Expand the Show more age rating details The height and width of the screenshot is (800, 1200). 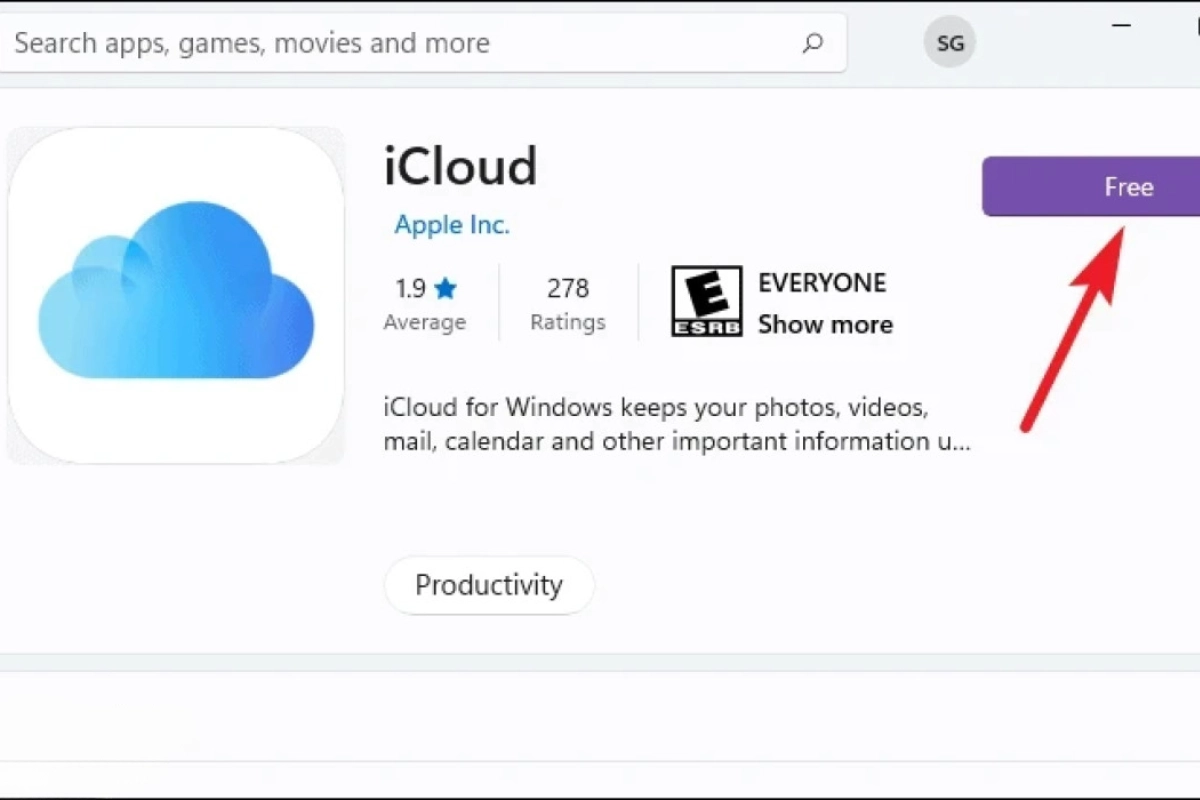pos(826,324)
